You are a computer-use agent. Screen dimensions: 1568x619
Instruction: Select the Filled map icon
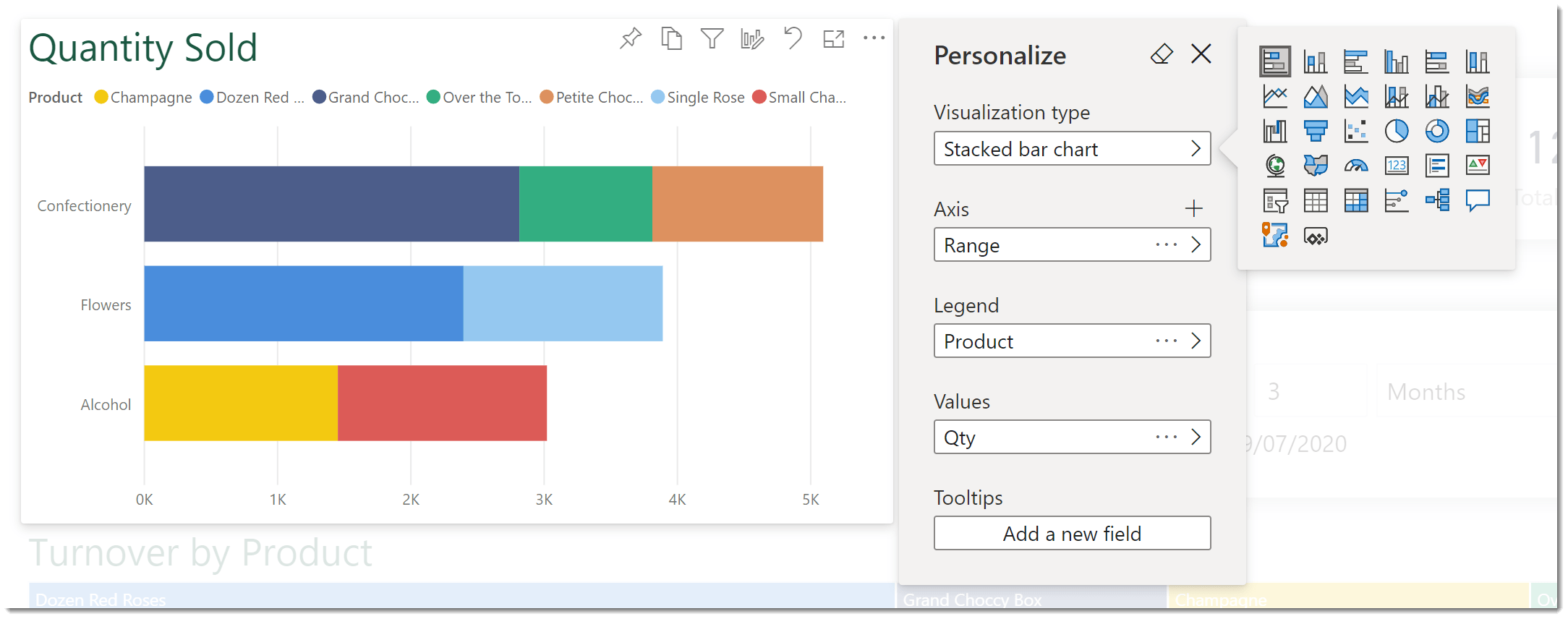(1316, 166)
